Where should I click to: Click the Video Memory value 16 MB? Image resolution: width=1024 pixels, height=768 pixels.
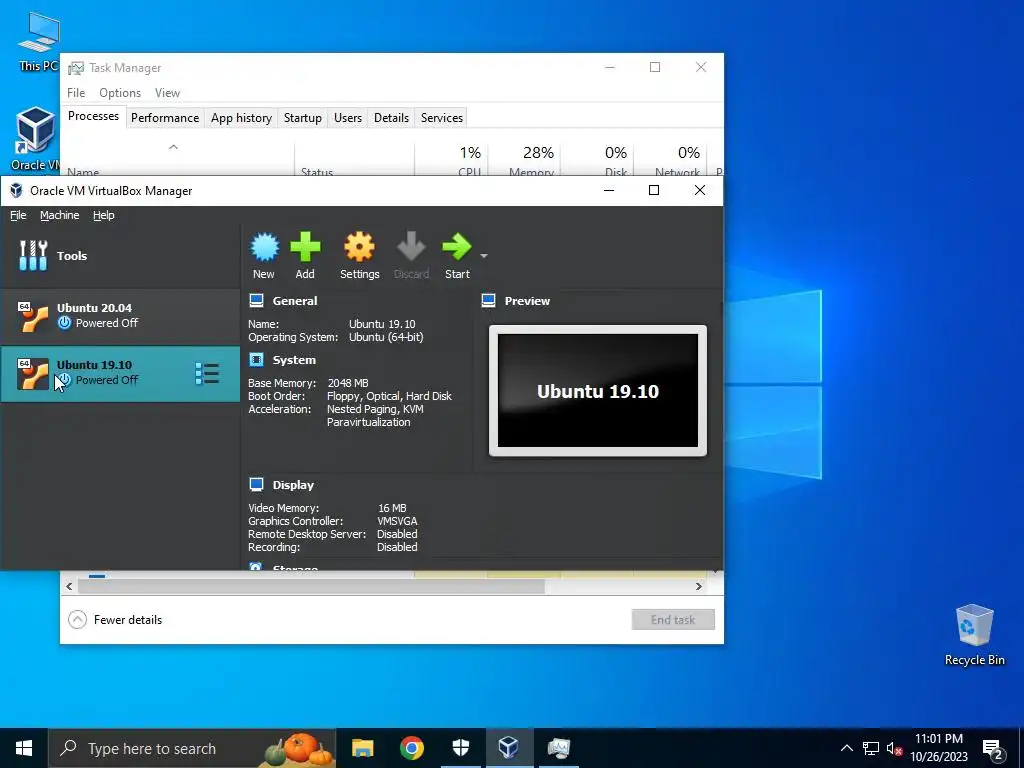[x=392, y=508]
